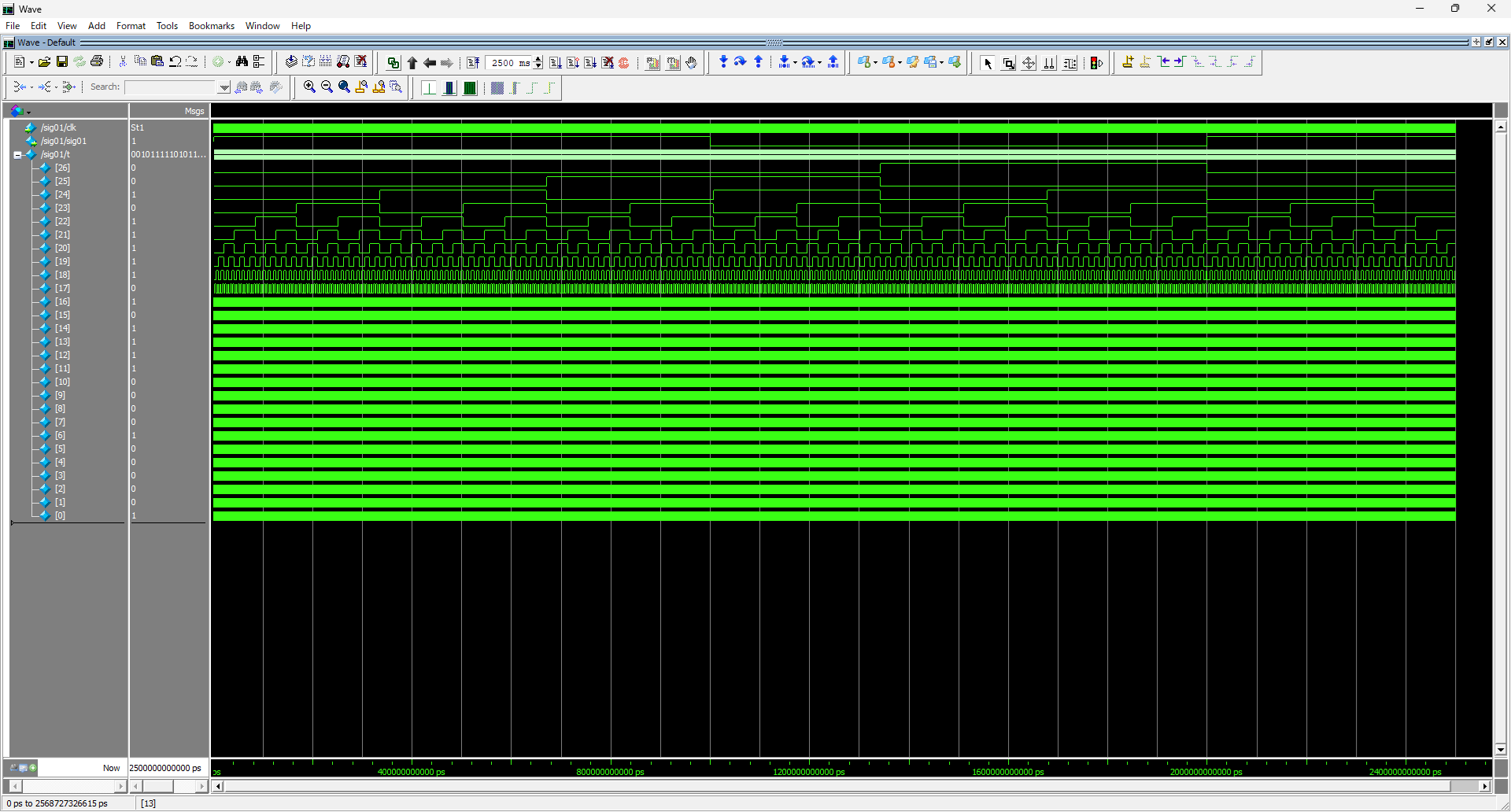Click the Zoom Full magnifier icon

point(344,87)
